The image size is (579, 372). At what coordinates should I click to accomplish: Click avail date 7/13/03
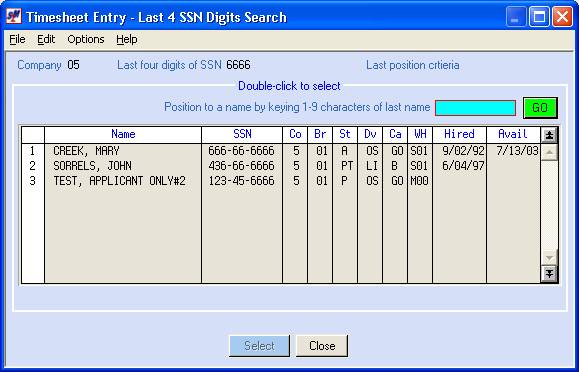pyautogui.click(x=517, y=151)
